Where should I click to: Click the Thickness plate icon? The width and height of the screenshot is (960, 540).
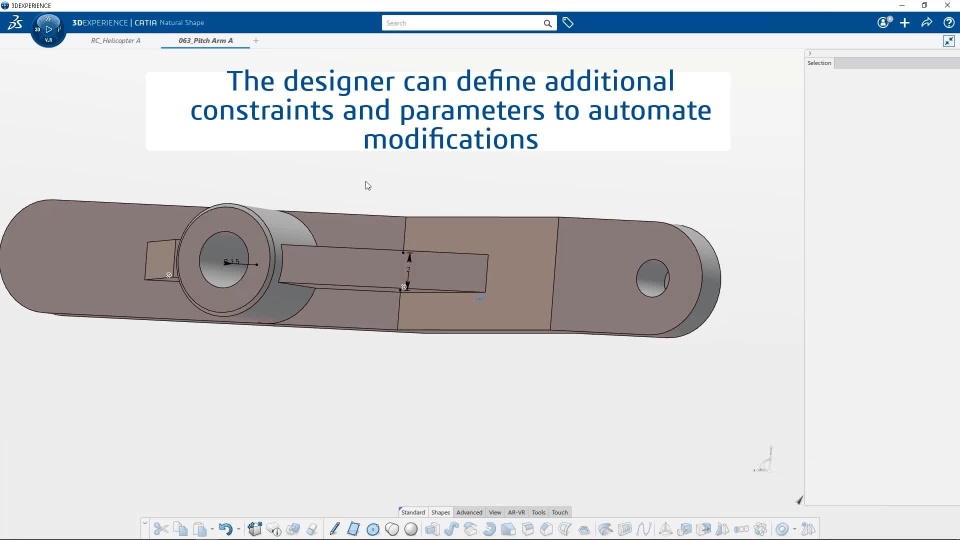pos(584,530)
